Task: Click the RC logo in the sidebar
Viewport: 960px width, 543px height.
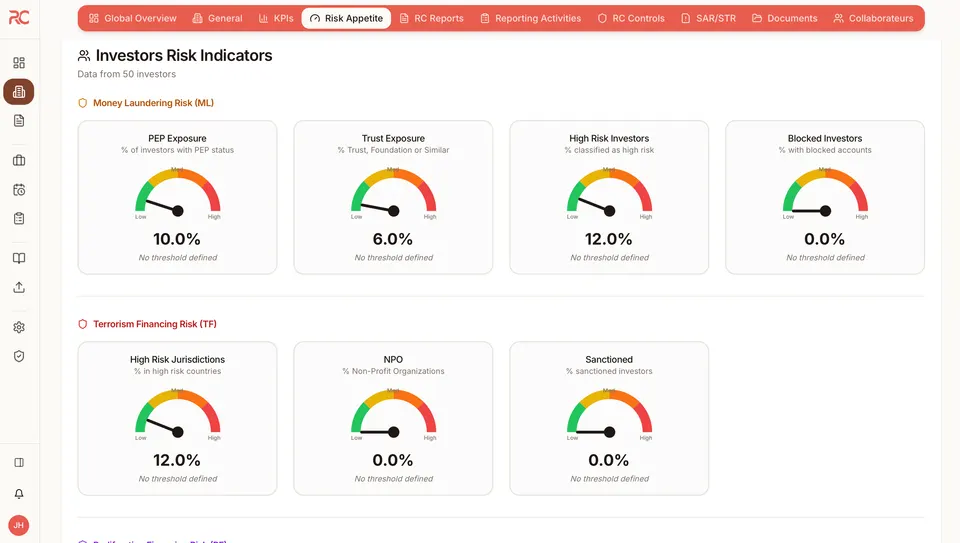Action: (18, 18)
